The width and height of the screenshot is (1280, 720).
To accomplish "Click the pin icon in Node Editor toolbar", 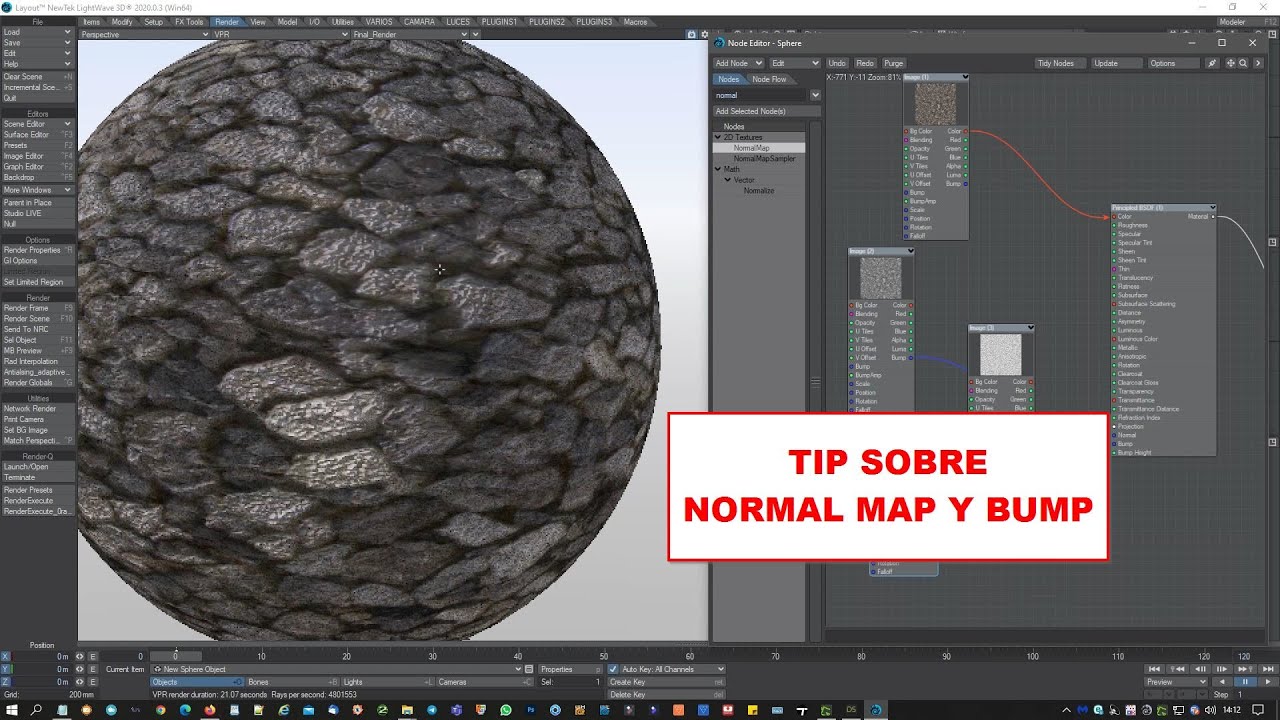I will [1213, 63].
